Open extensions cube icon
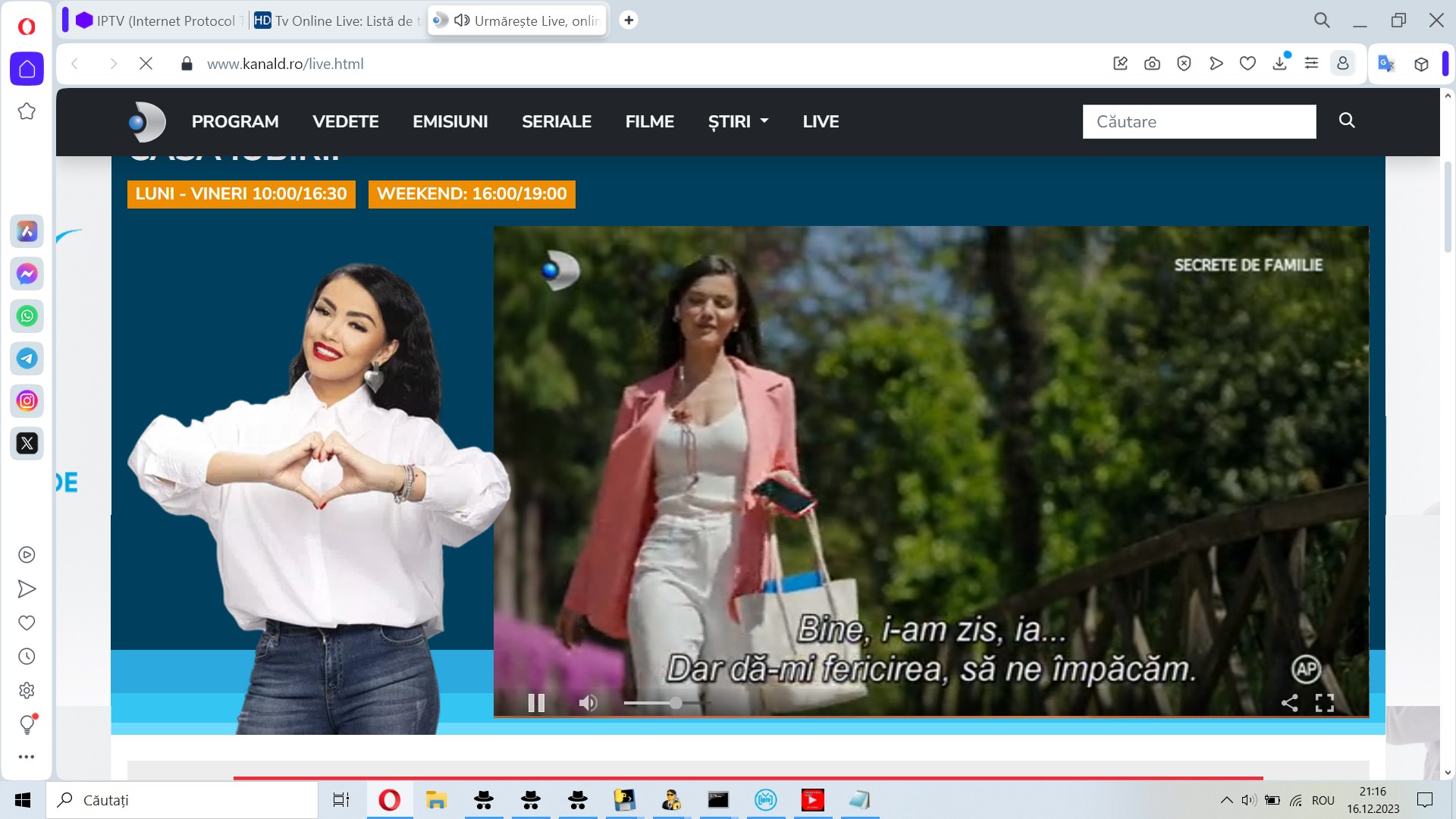The width and height of the screenshot is (1456, 819). coord(1422,64)
